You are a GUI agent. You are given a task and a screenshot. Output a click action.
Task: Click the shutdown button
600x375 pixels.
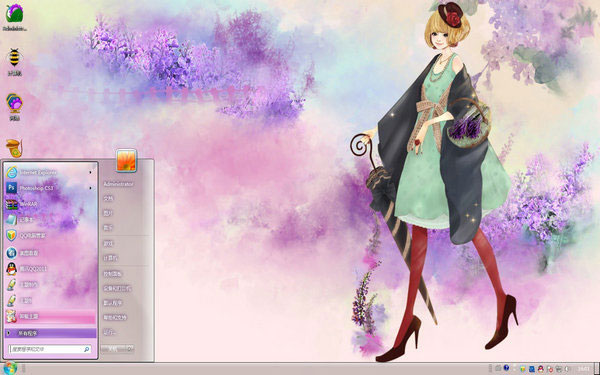(x=113, y=349)
